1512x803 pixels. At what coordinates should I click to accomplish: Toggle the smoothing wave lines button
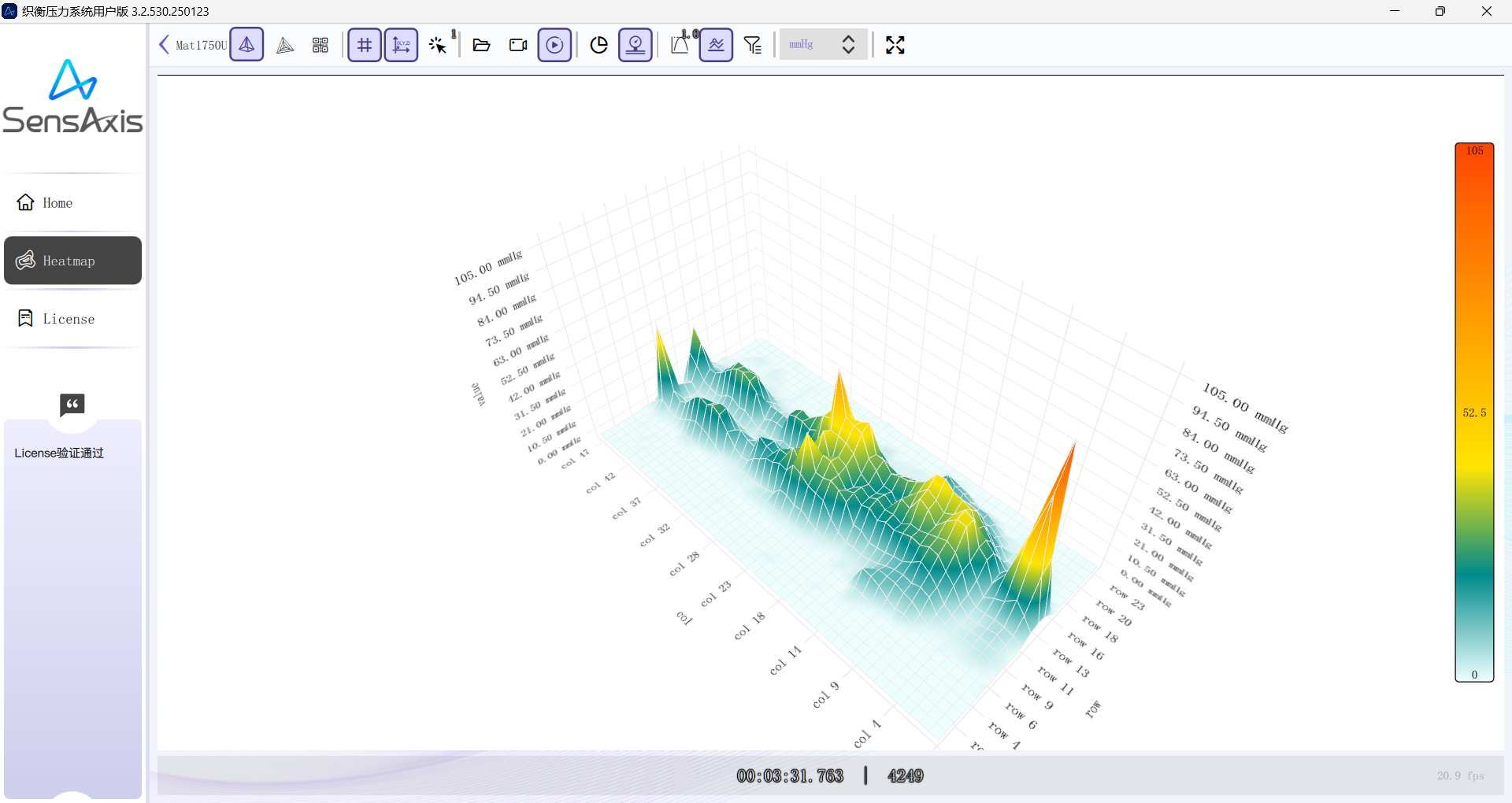[717, 45]
